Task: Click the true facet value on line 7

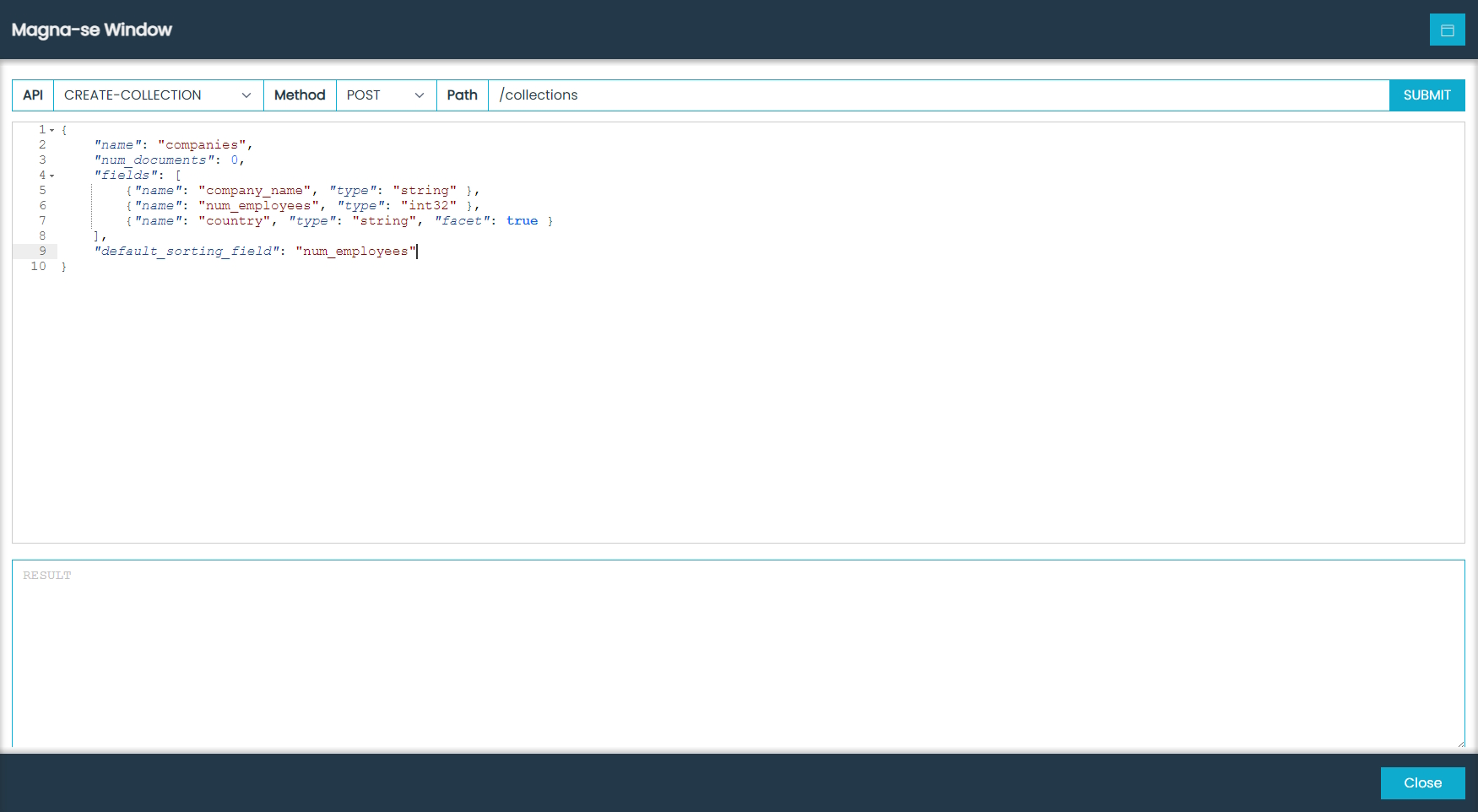Action: (x=522, y=221)
